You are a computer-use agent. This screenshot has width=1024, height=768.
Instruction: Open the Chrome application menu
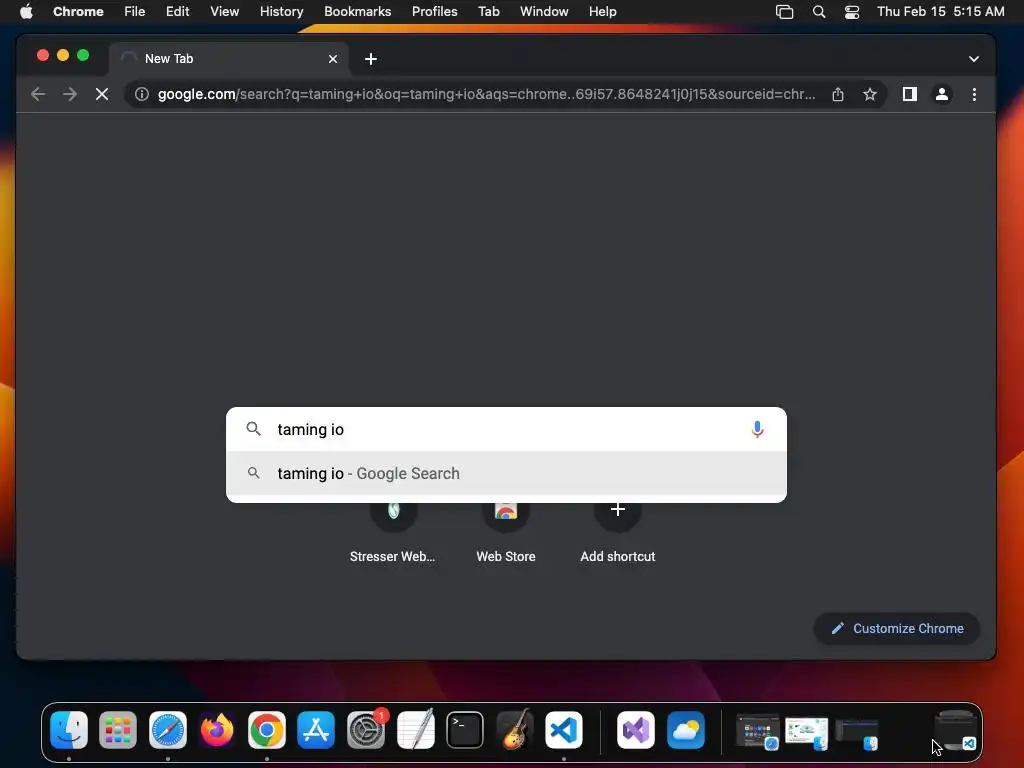[78, 11]
